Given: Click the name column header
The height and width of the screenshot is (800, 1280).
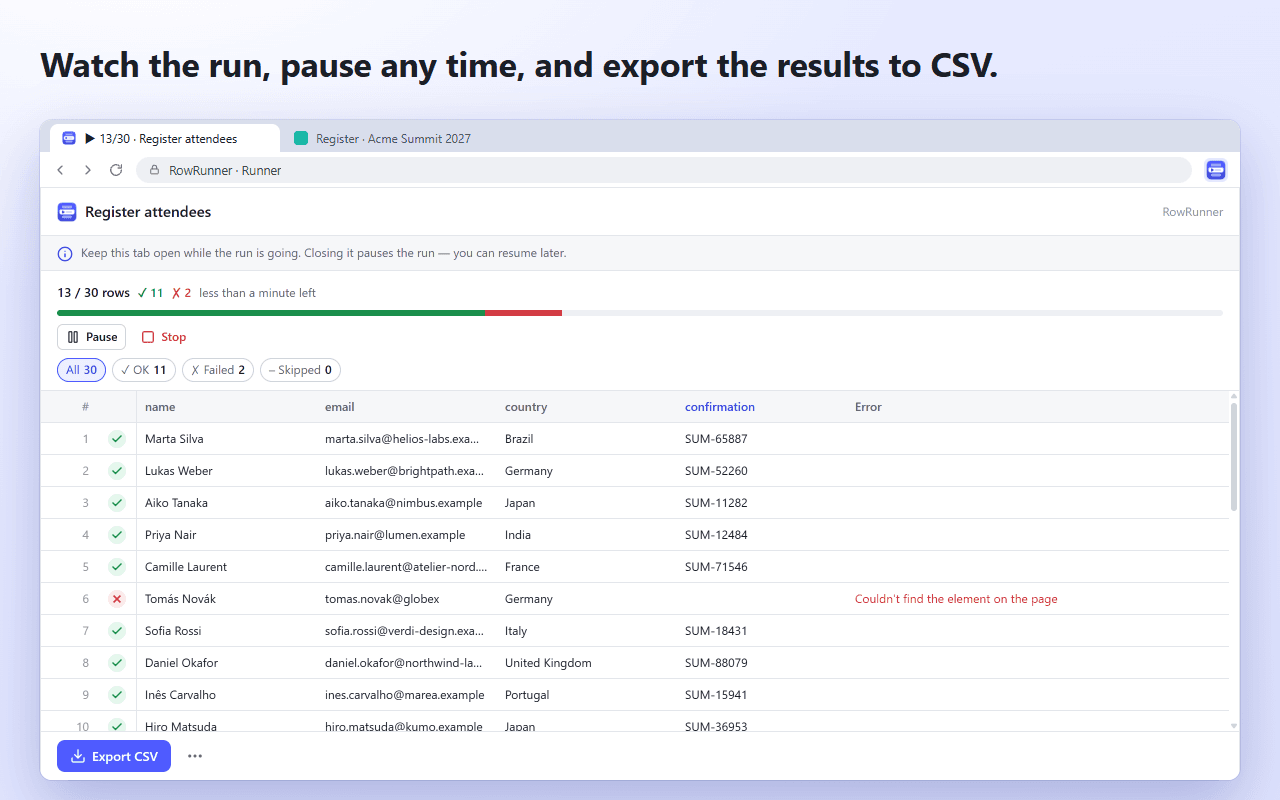Looking at the screenshot, I should [160, 407].
